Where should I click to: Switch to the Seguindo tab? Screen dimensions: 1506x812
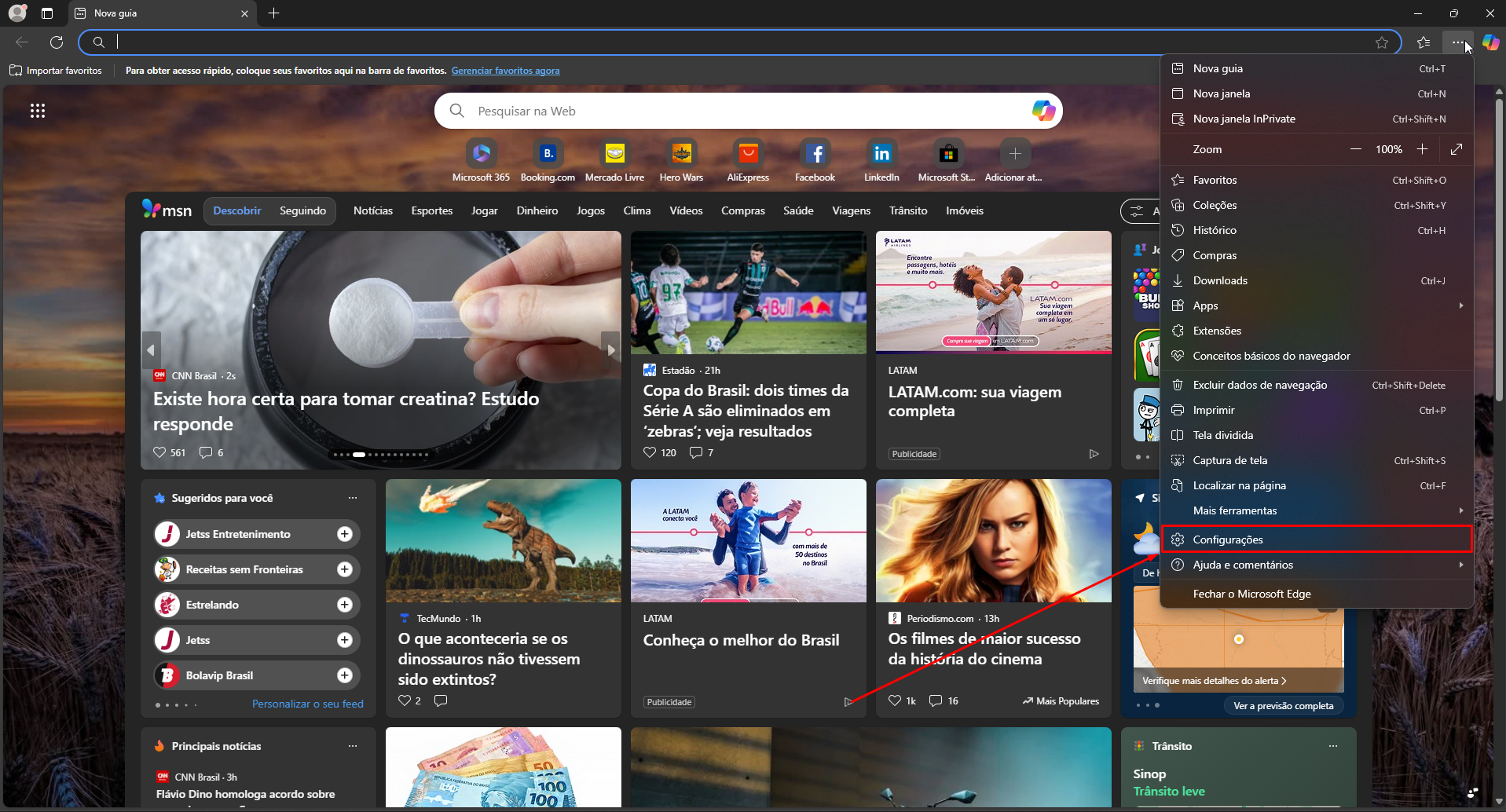(x=302, y=210)
